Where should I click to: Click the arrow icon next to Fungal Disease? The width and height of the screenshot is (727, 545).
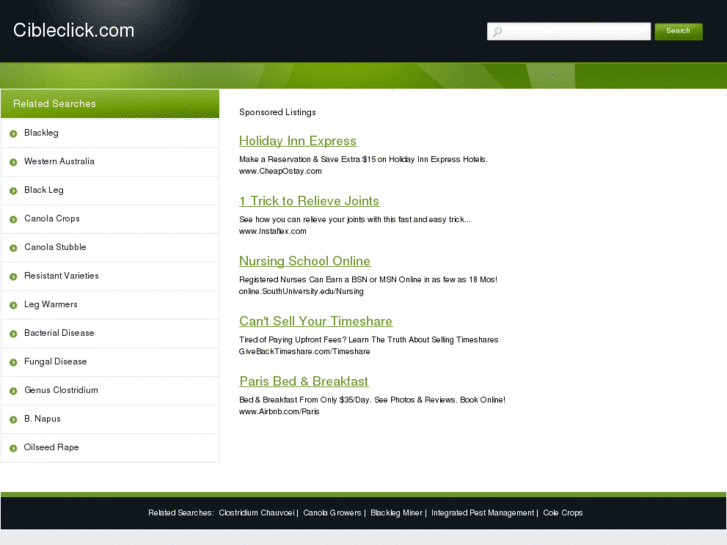pos(13,362)
